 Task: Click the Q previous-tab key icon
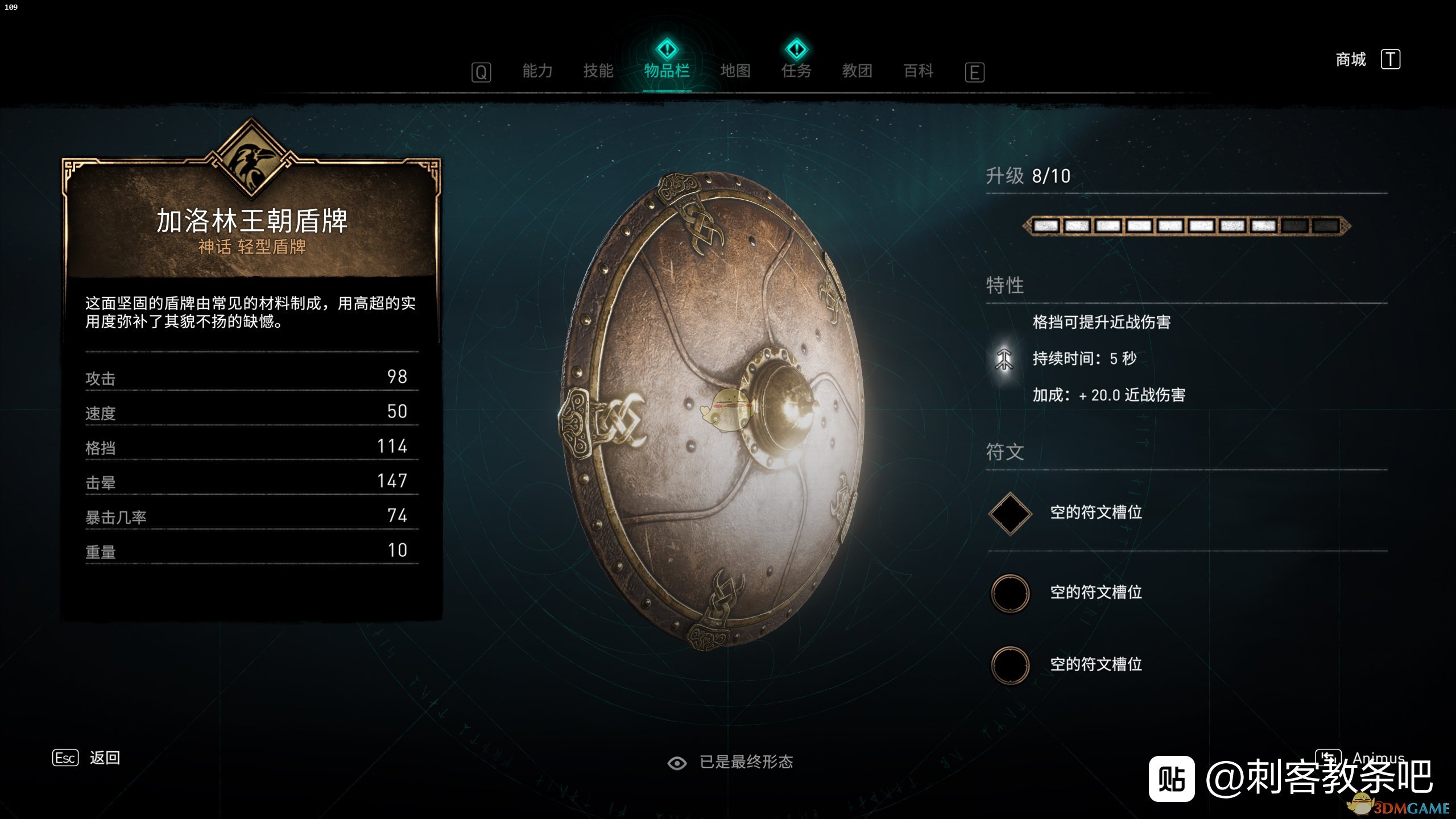pyautogui.click(x=481, y=72)
